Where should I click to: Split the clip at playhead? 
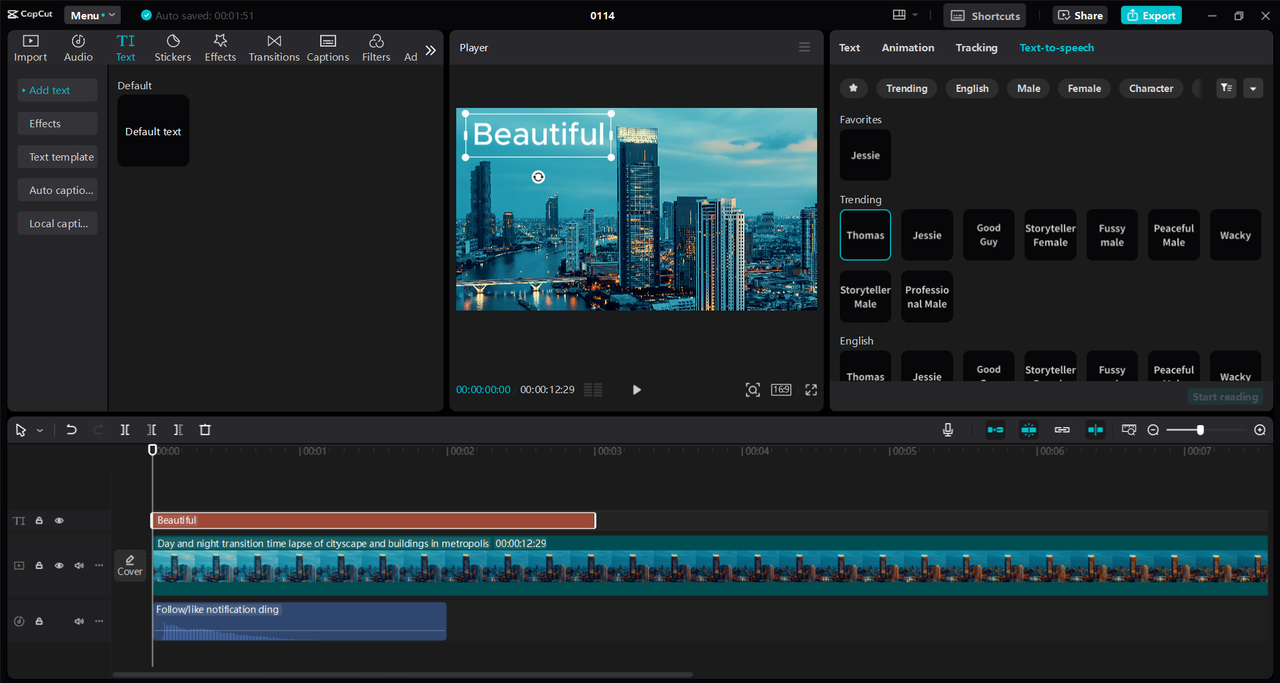point(125,430)
